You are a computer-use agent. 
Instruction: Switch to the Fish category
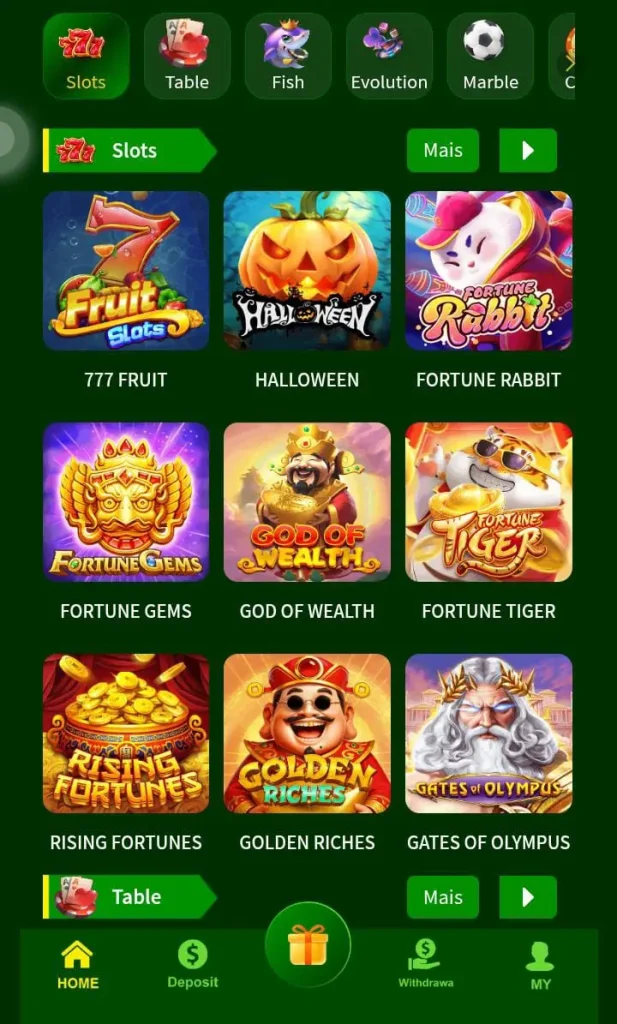click(x=288, y=56)
